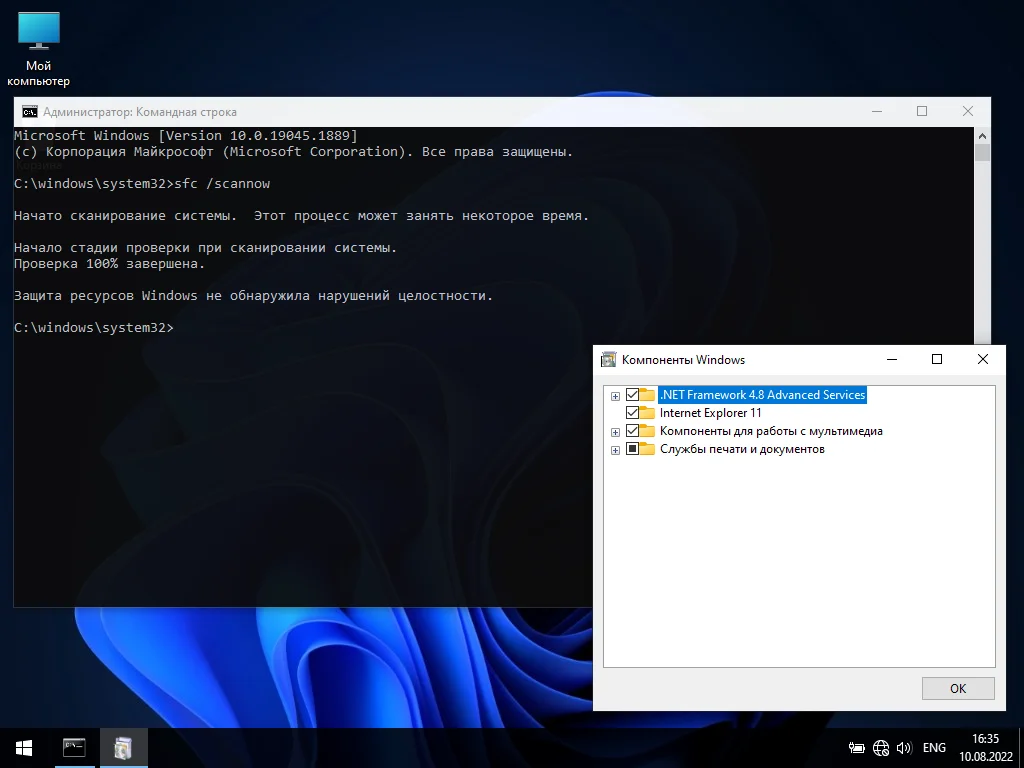Open the volume speaker tray icon
Viewport: 1024px width, 768px height.
[x=904, y=747]
